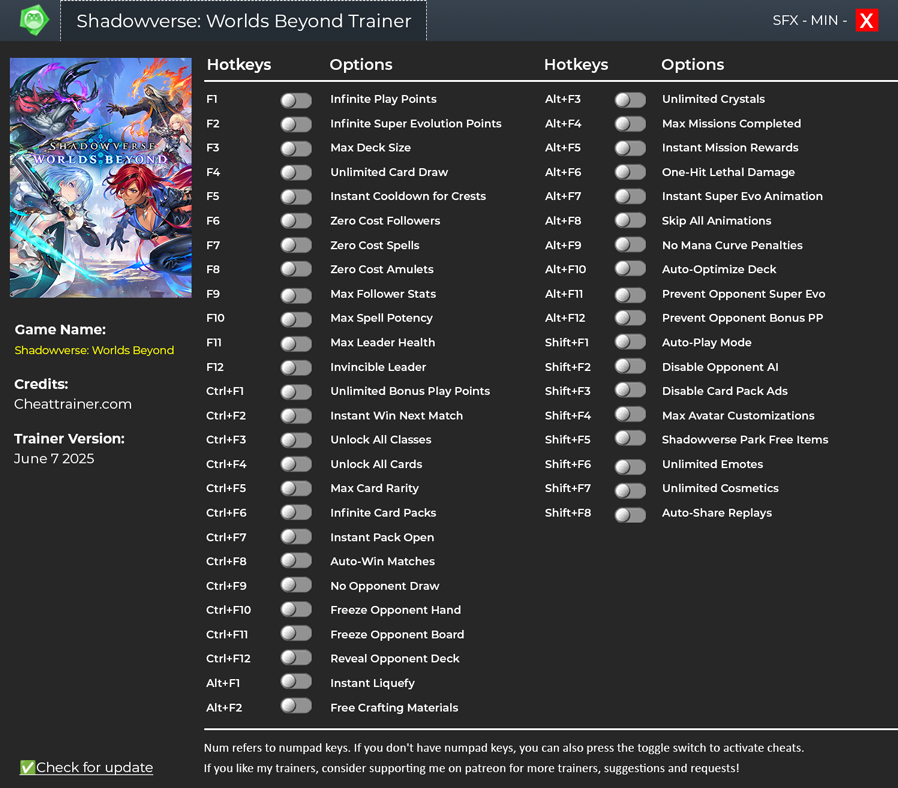
Task: Toggle Instant Win Next Match
Action: (x=296, y=416)
